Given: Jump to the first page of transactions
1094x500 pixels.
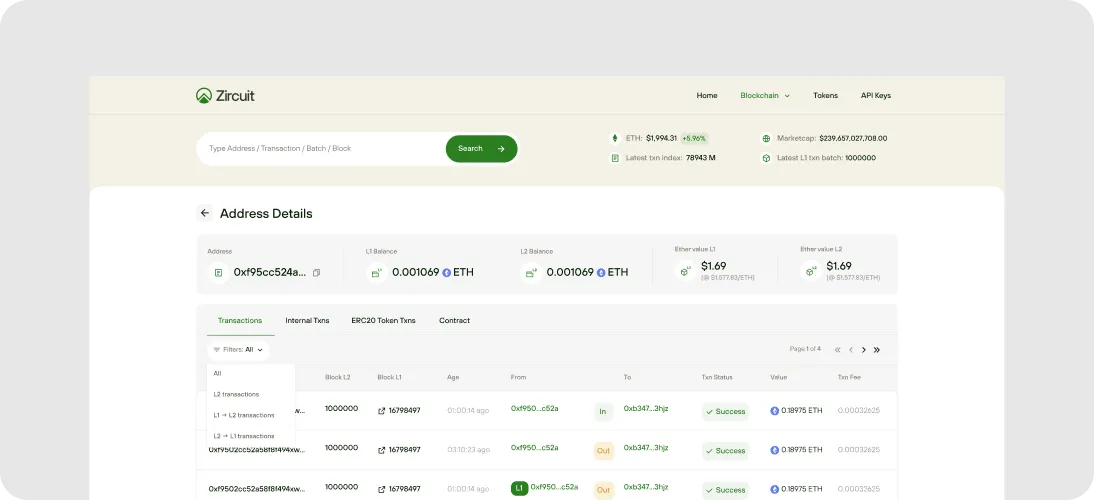Looking at the screenshot, I should (838, 350).
